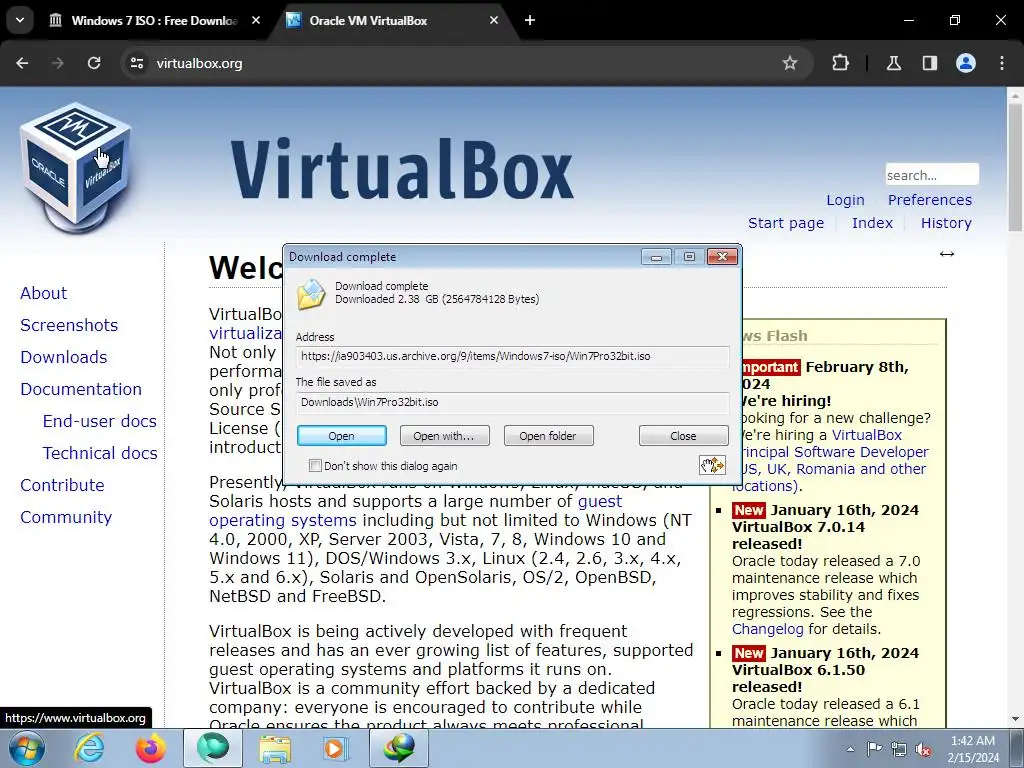Launch Internet Explorer from taskbar
The height and width of the screenshot is (768, 1024).
[89, 748]
